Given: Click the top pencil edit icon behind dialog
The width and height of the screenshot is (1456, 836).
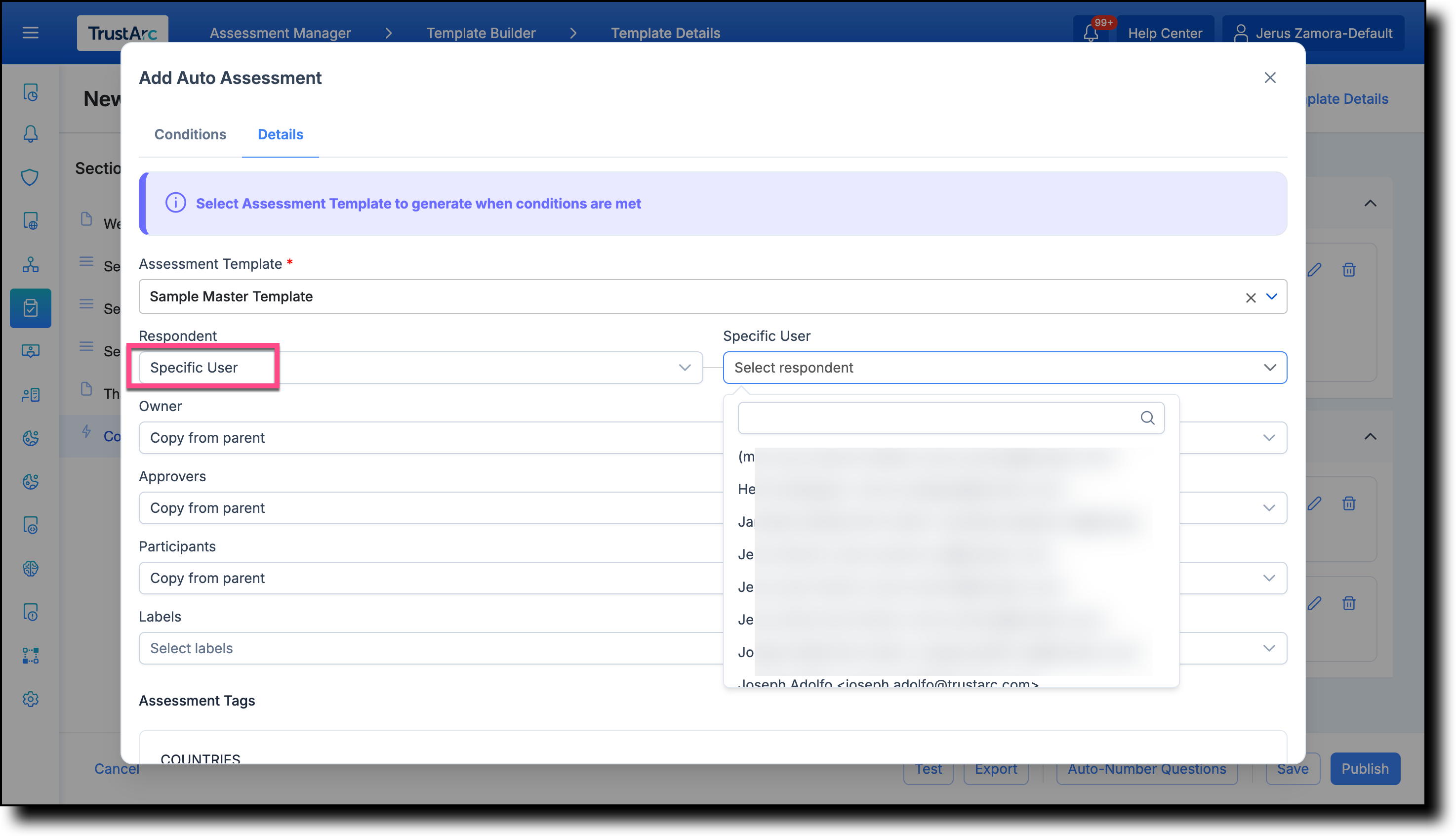Looking at the screenshot, I should [x=1314, y=269].
